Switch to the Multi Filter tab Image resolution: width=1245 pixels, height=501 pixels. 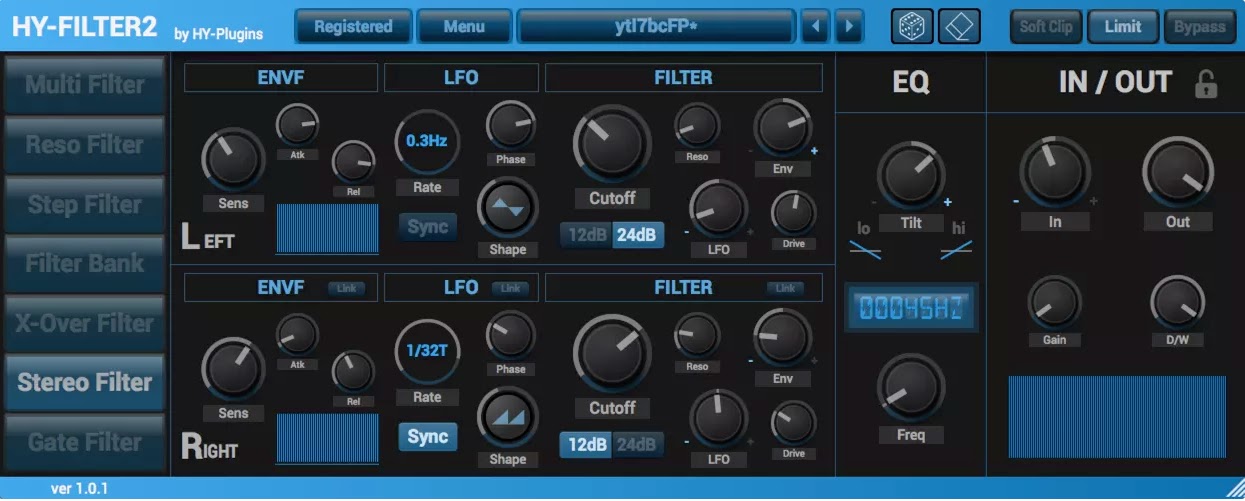85,85
